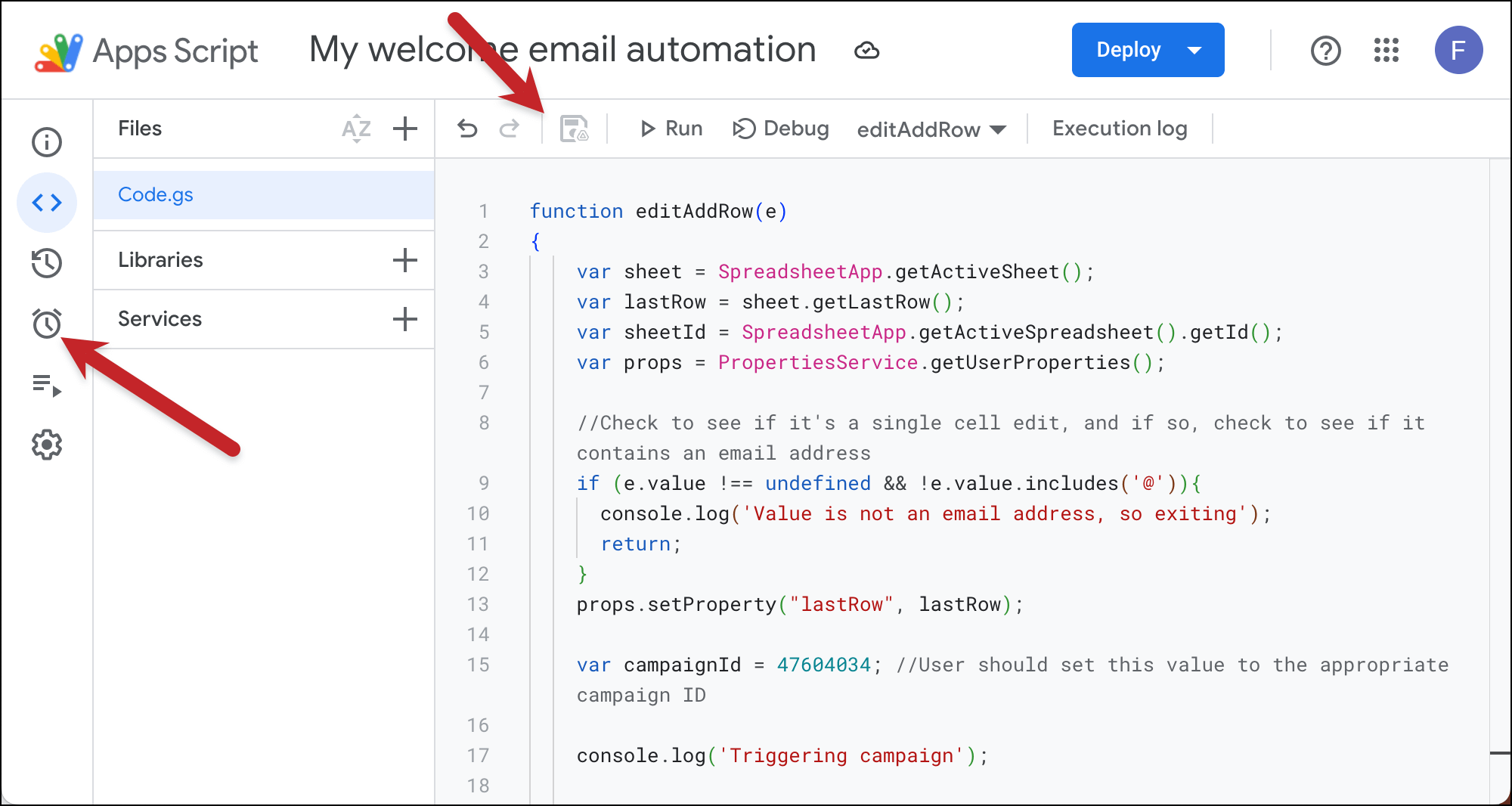Add a library with plus button
Viewport: 1512px width, 806px height.
405,260
